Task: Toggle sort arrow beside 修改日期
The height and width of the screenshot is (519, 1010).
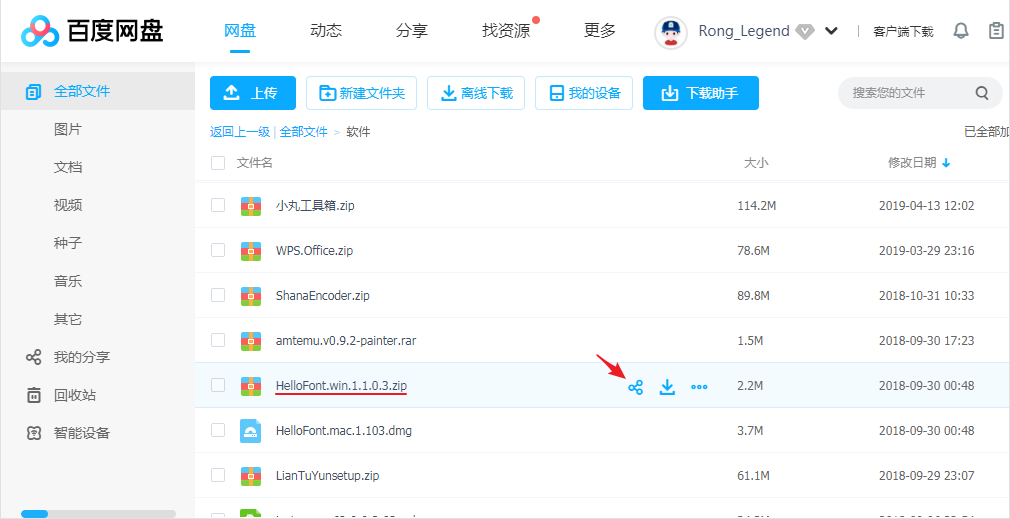Action: tap(946, 164)
